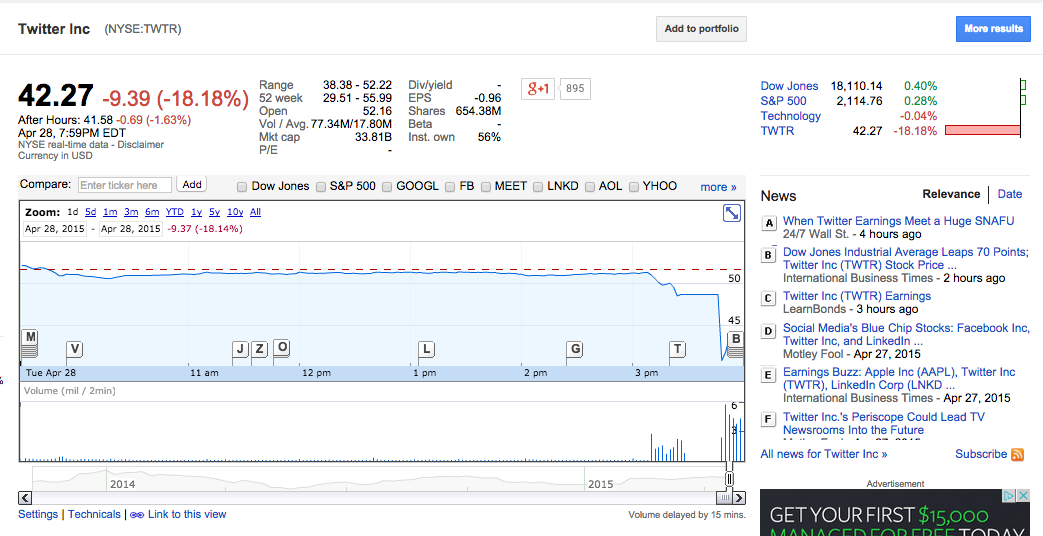Click the AdChoices icon on the advertisement
This screenshot has height=536, width=1043.
point(1008,495)
